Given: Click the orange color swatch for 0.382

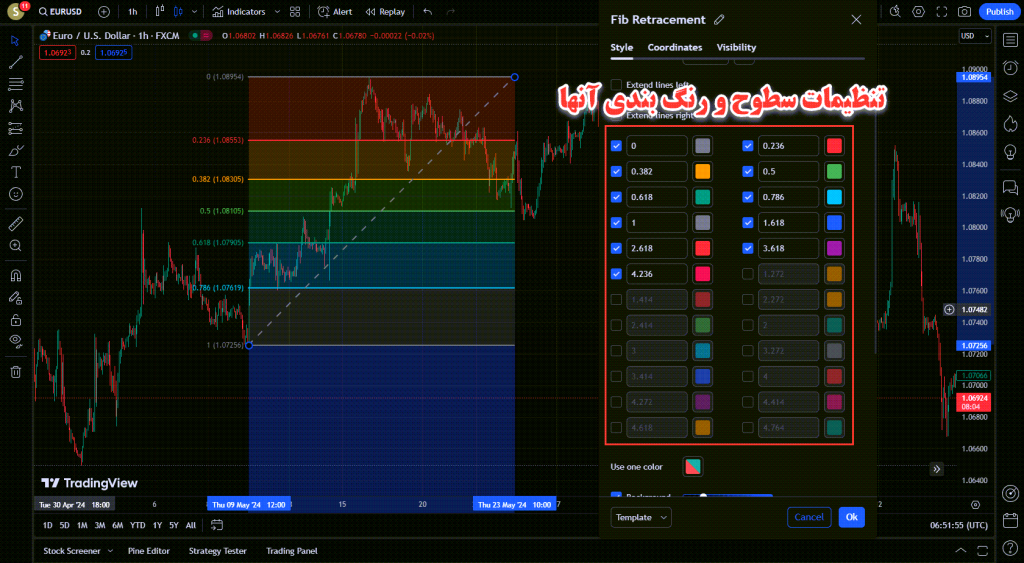Looking at the screenshot, I should (703, 171).
